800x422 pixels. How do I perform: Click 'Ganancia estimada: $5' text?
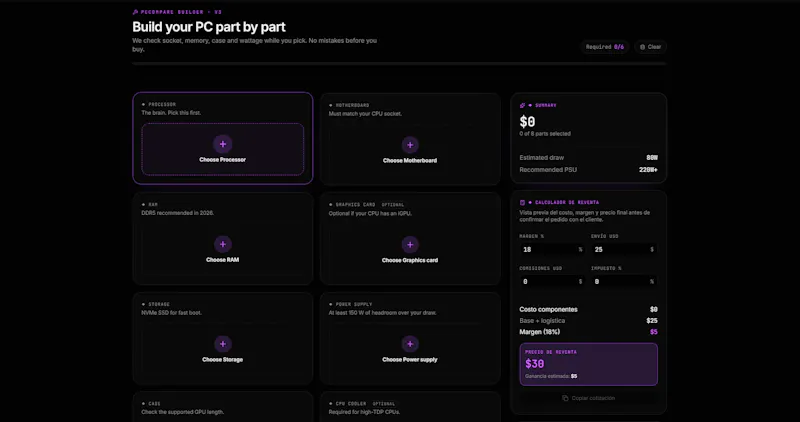[551, 376]
